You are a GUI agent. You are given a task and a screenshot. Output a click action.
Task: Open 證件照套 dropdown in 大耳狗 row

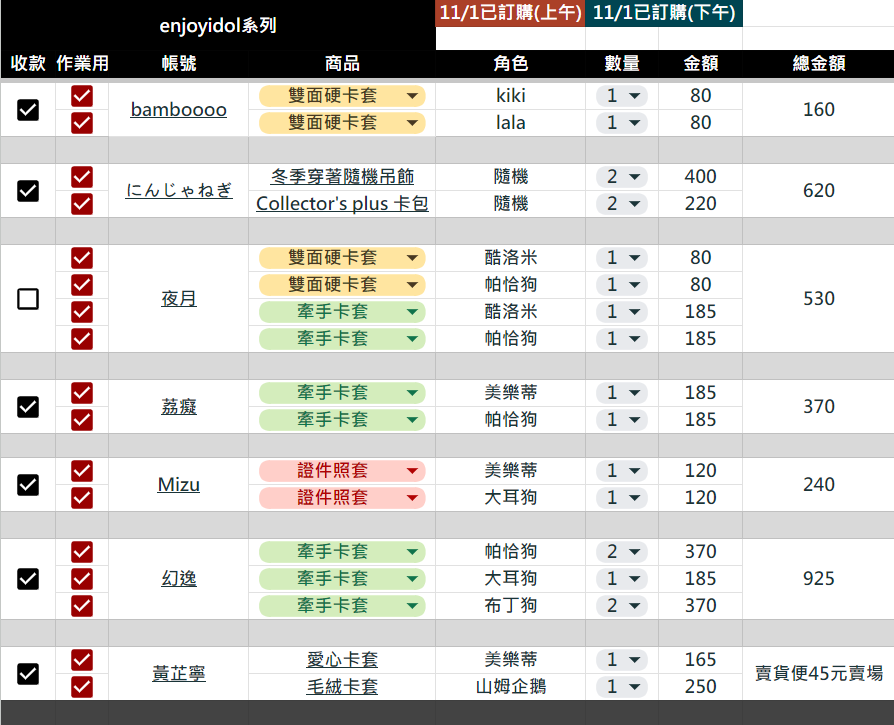(342, 498)
